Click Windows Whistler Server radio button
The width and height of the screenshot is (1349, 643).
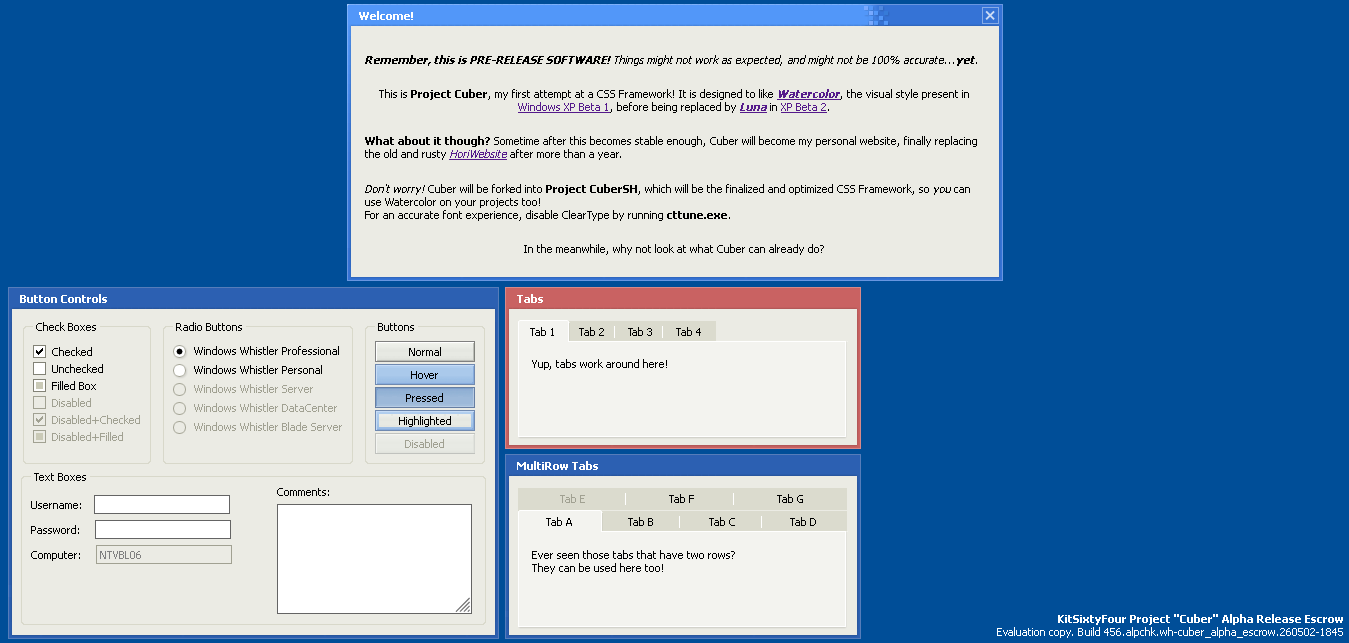tap(180, 389)
